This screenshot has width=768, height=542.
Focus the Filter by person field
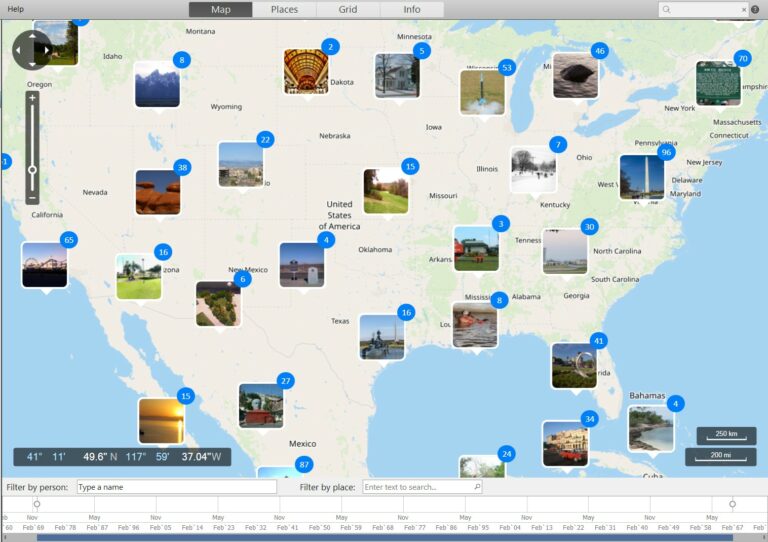tap(176, 487)
